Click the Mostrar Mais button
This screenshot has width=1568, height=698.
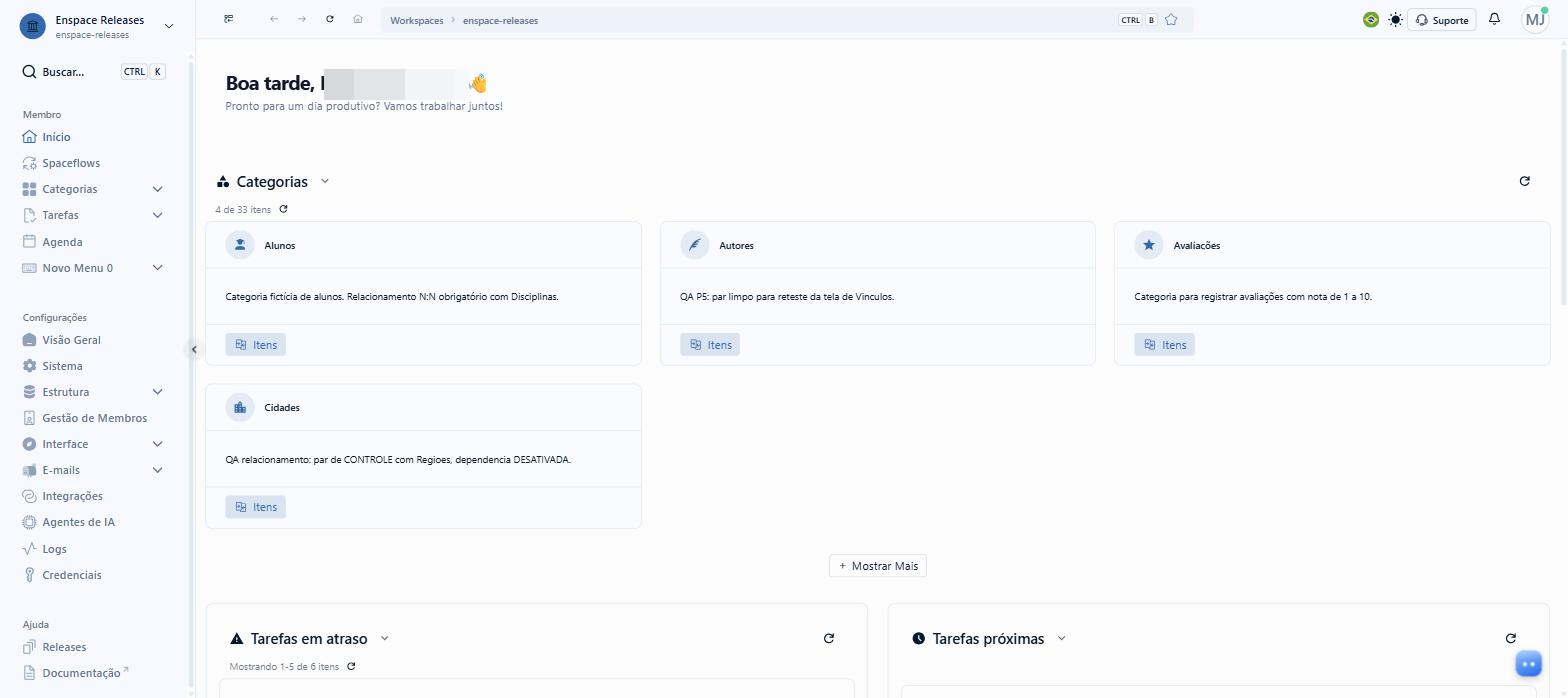pyautogui.click(x=878, y=566)
